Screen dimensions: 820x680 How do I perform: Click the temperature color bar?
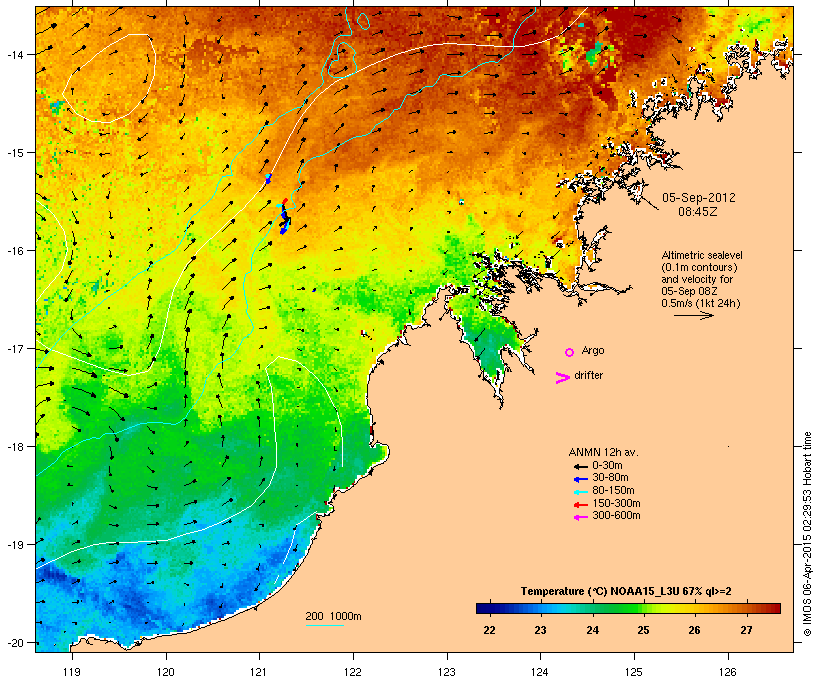tap(628, 608)
